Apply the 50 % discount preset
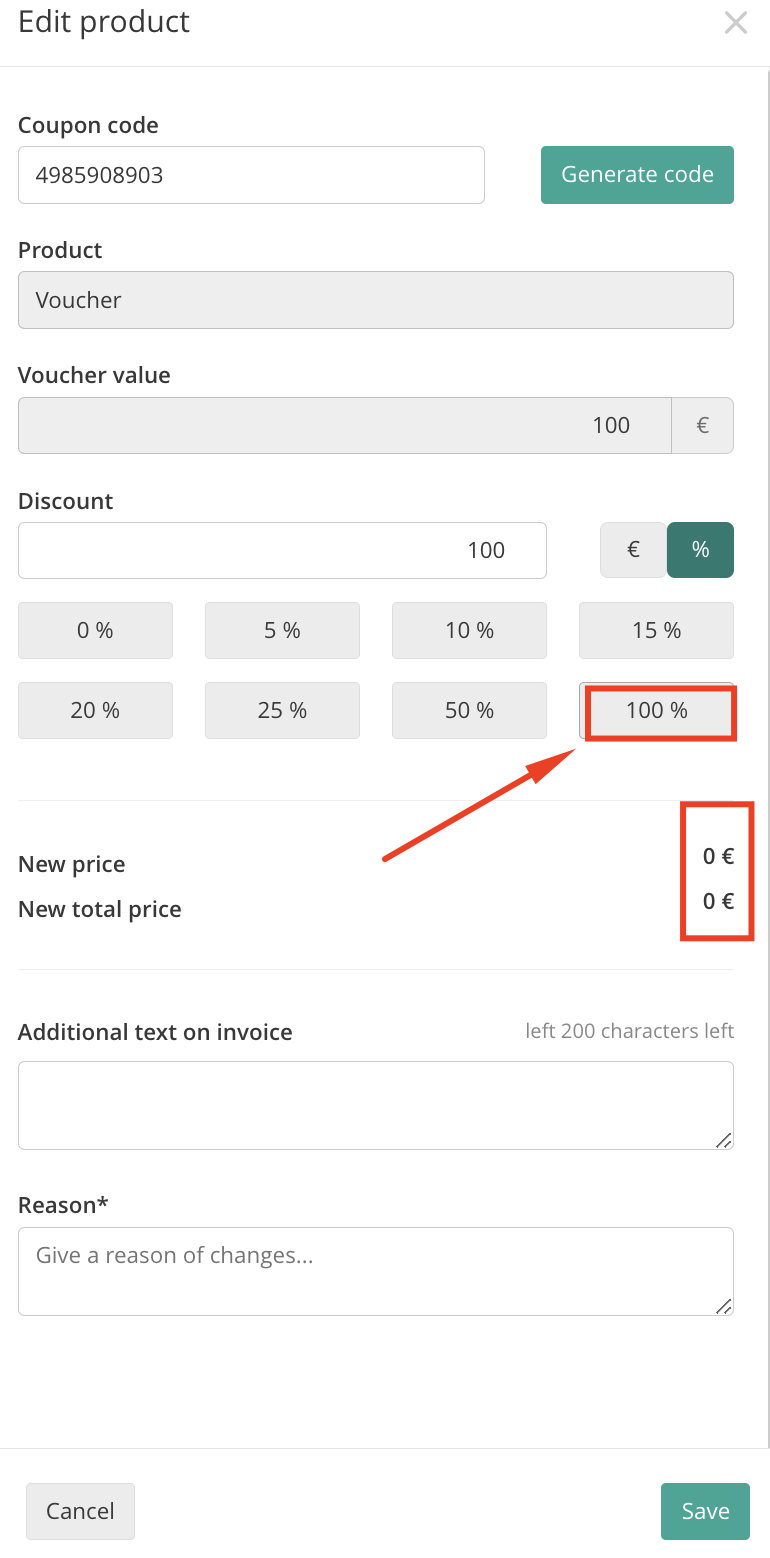770x1558 pixels. pos(469,710)
